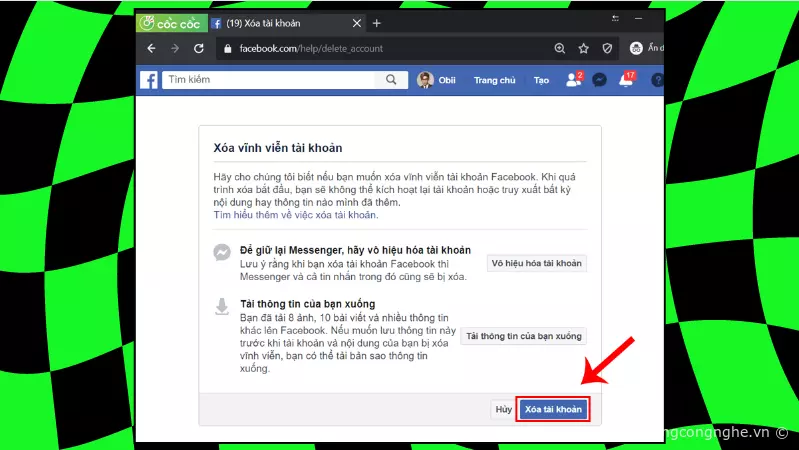Click the zoom magnifier icon in address bar
Image resolution: width=799 pixels, height=450 pixels.
tap(560, 48)
